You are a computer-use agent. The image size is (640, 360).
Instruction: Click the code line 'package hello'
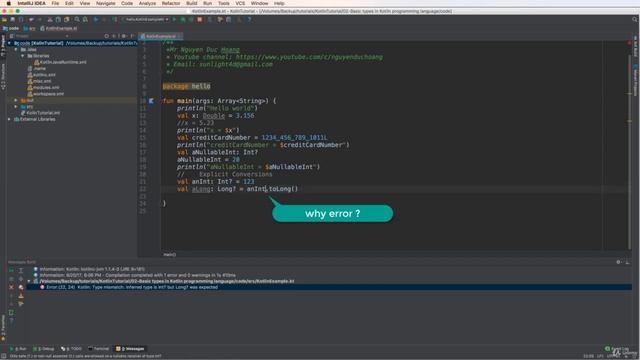[187, 86]
